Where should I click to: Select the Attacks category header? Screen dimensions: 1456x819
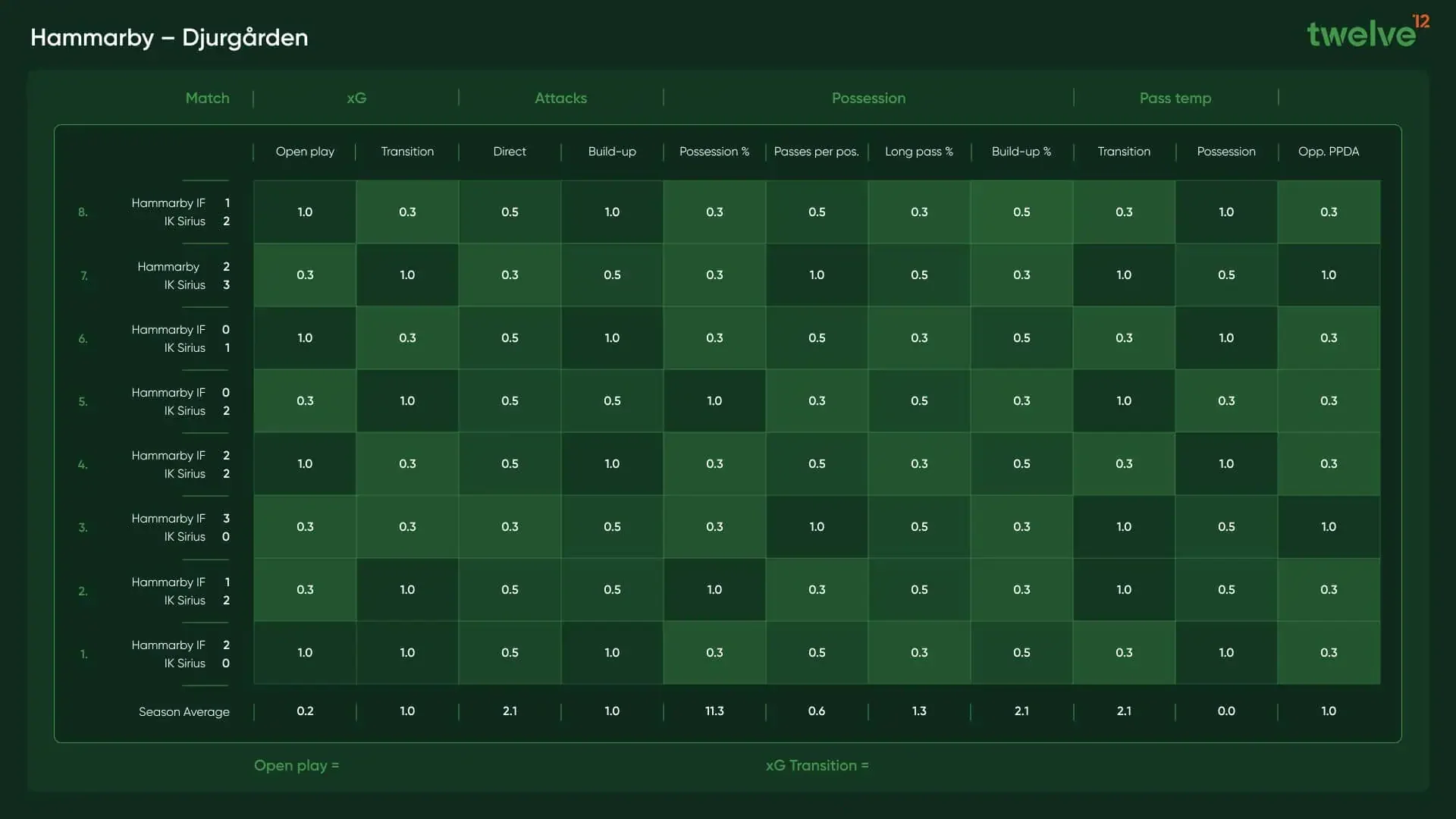tap(560, 98)
